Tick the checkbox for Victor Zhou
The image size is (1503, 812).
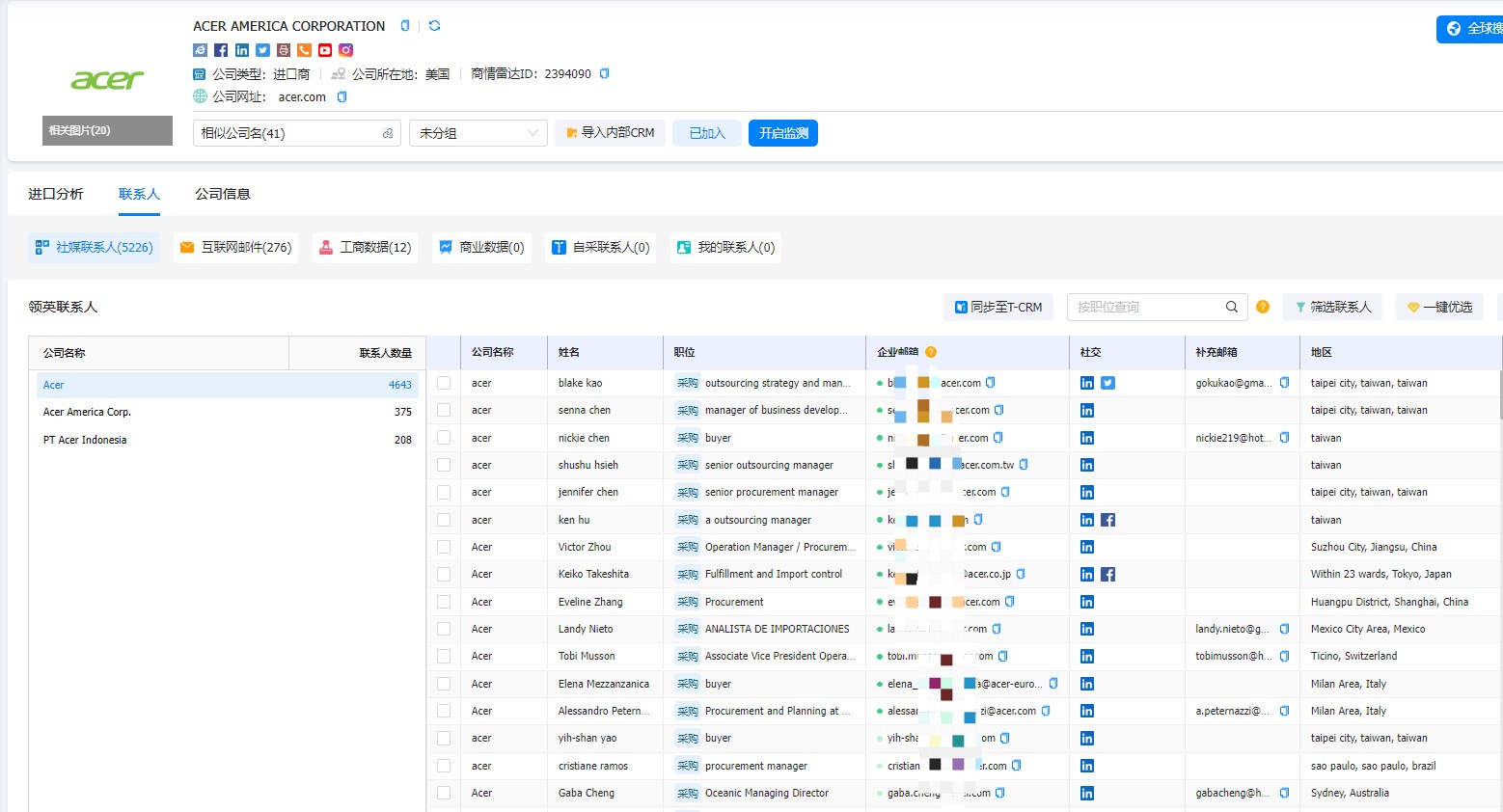[x=444, y=547]
